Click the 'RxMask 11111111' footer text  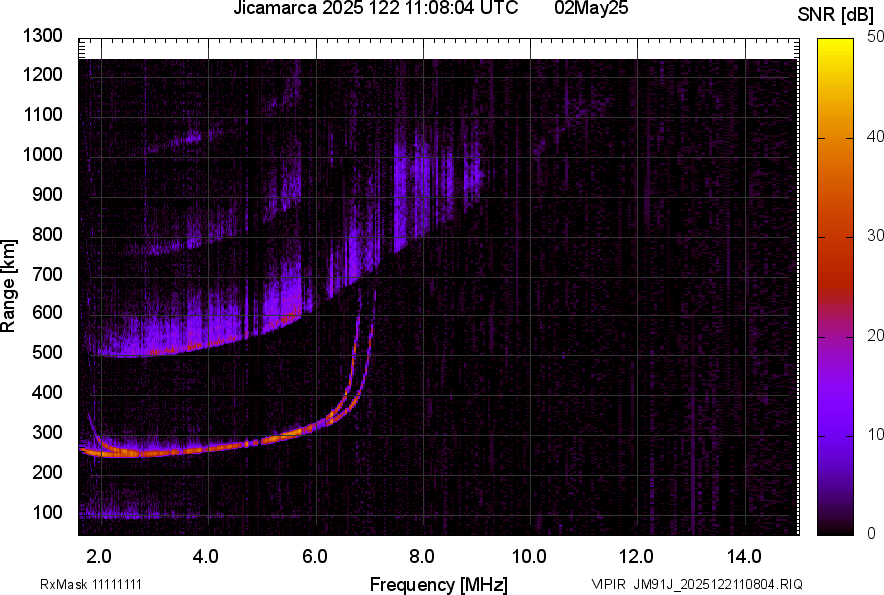click(x=91, y=584)
